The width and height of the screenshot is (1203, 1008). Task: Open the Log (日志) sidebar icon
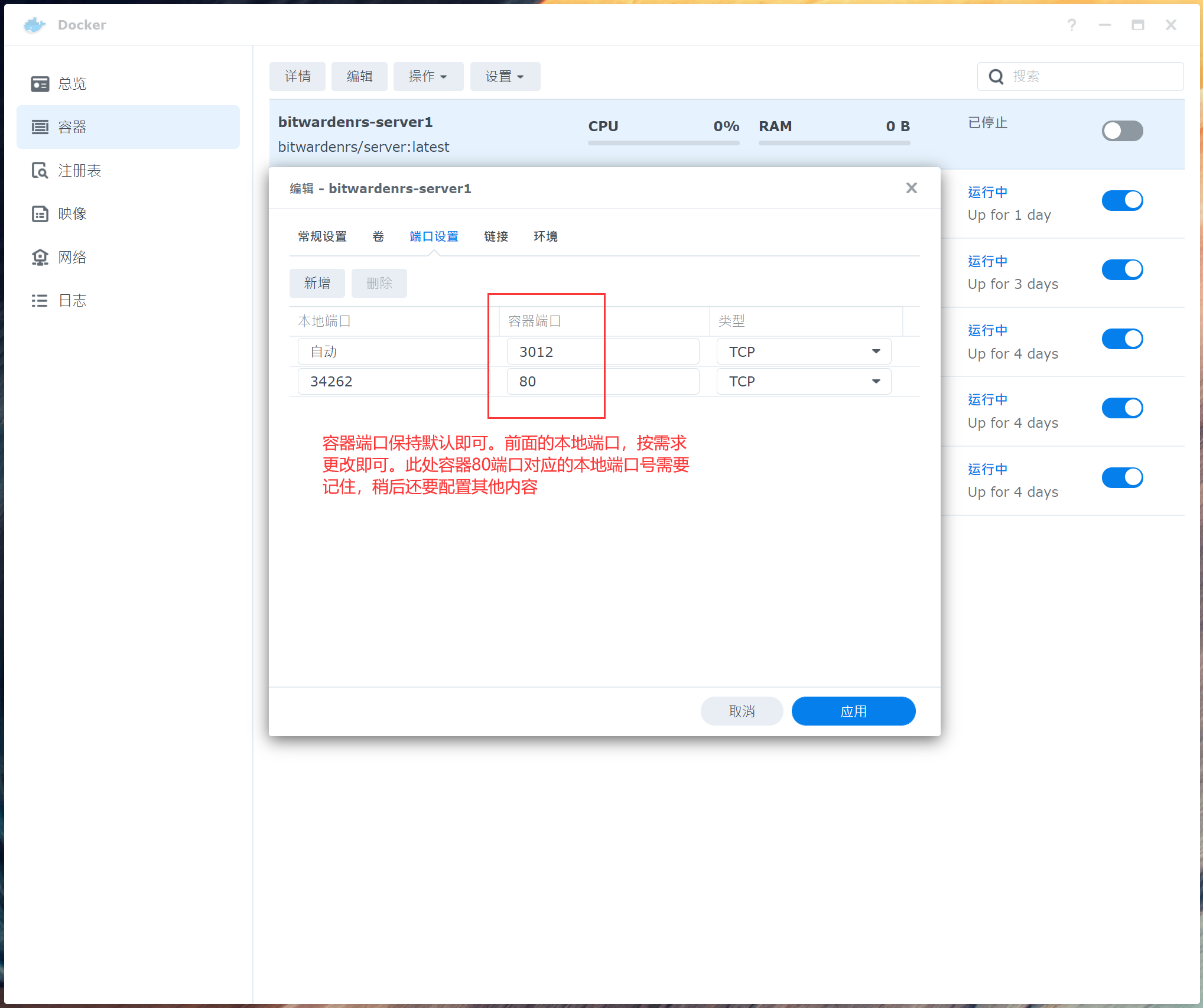pyautogui.click(x=40, y=301)
